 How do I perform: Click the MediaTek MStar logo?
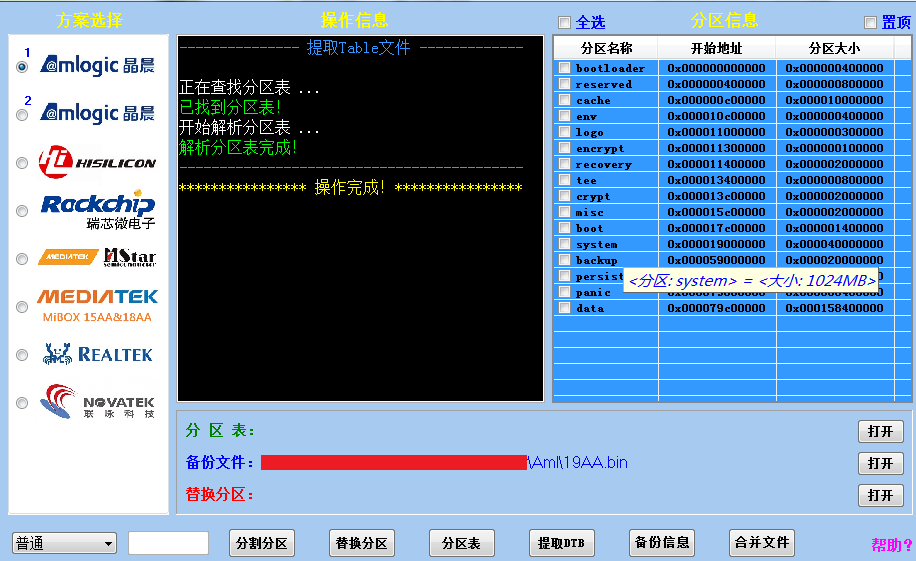click(x=97, y=257)
